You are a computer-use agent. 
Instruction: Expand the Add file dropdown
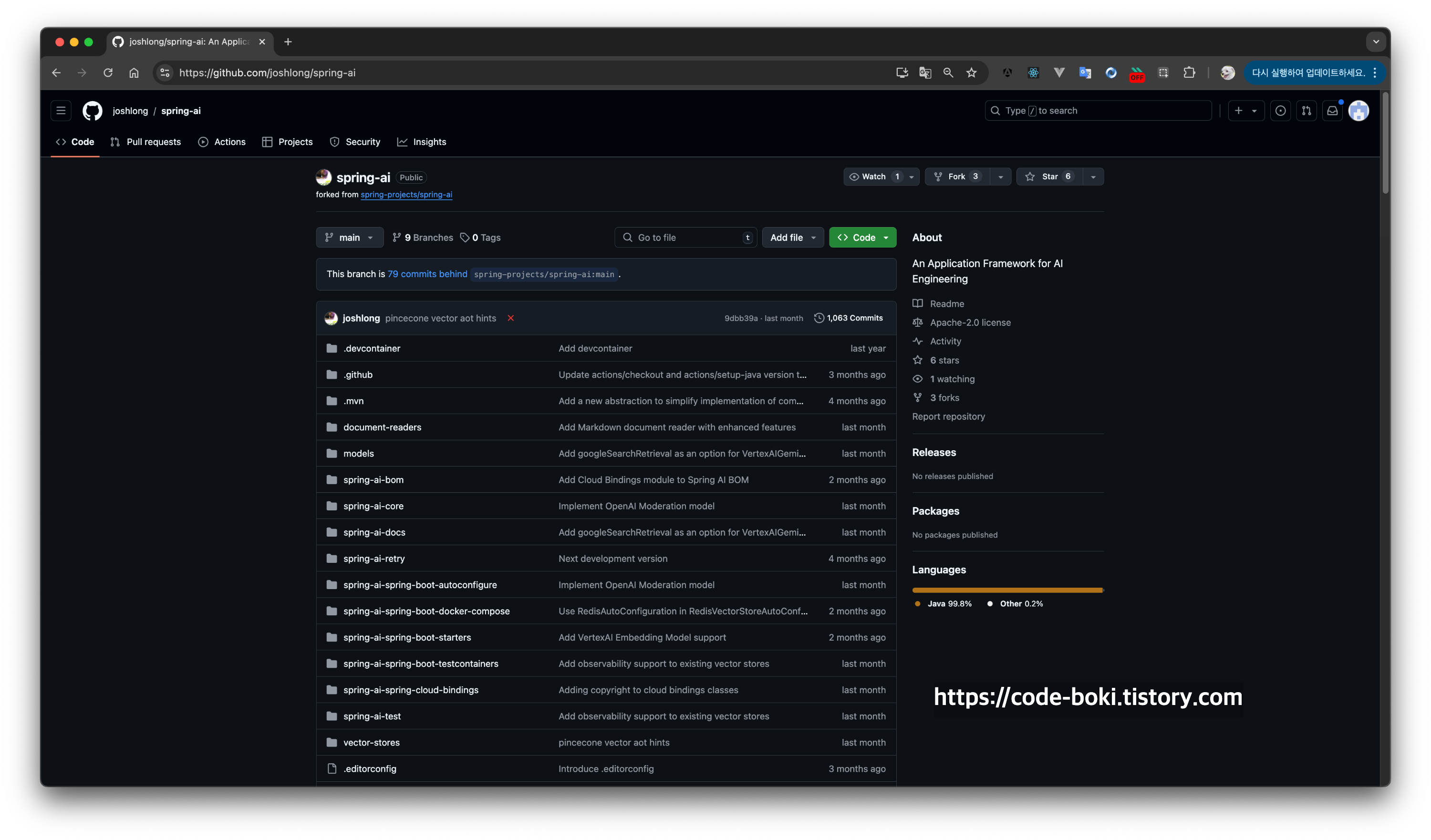(793, 238)
